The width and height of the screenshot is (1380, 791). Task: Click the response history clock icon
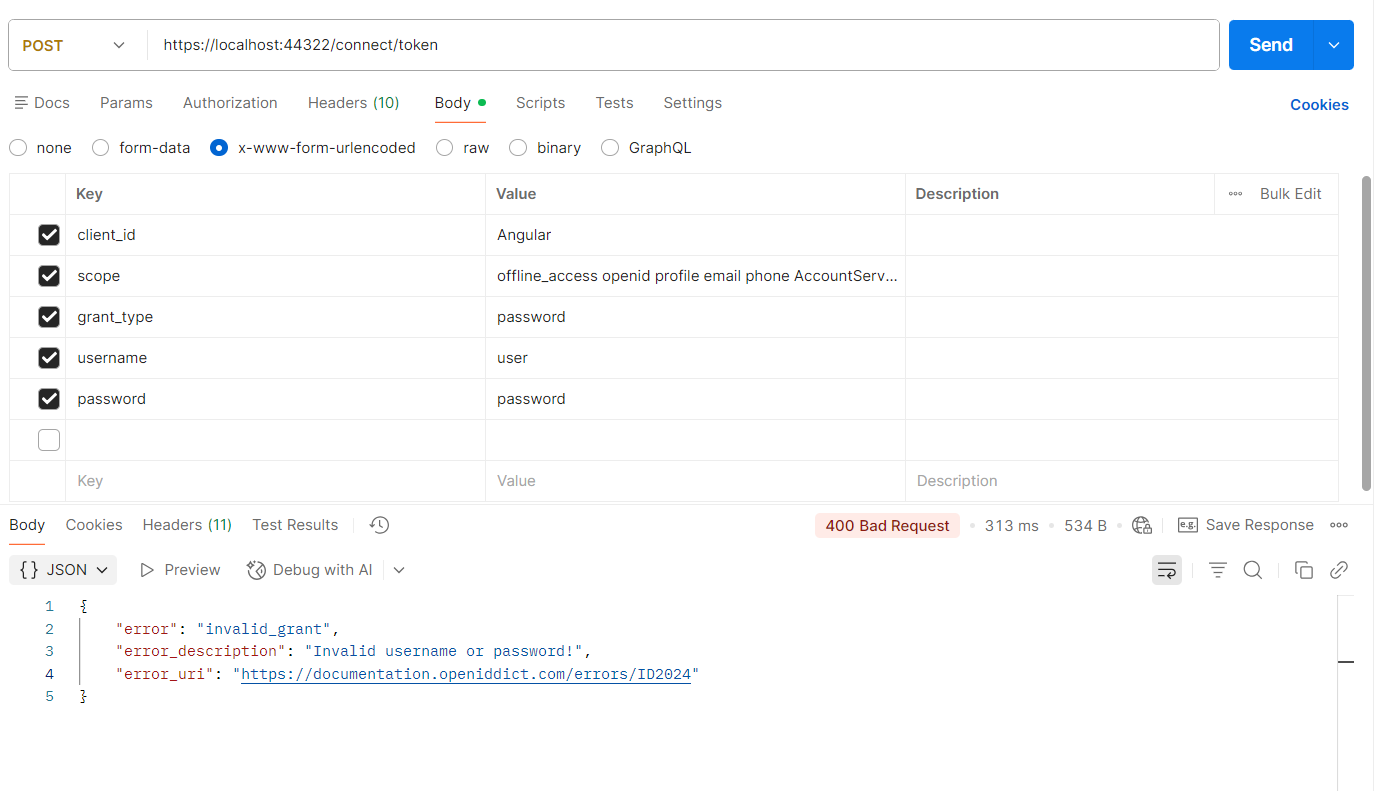pos(379,525)
